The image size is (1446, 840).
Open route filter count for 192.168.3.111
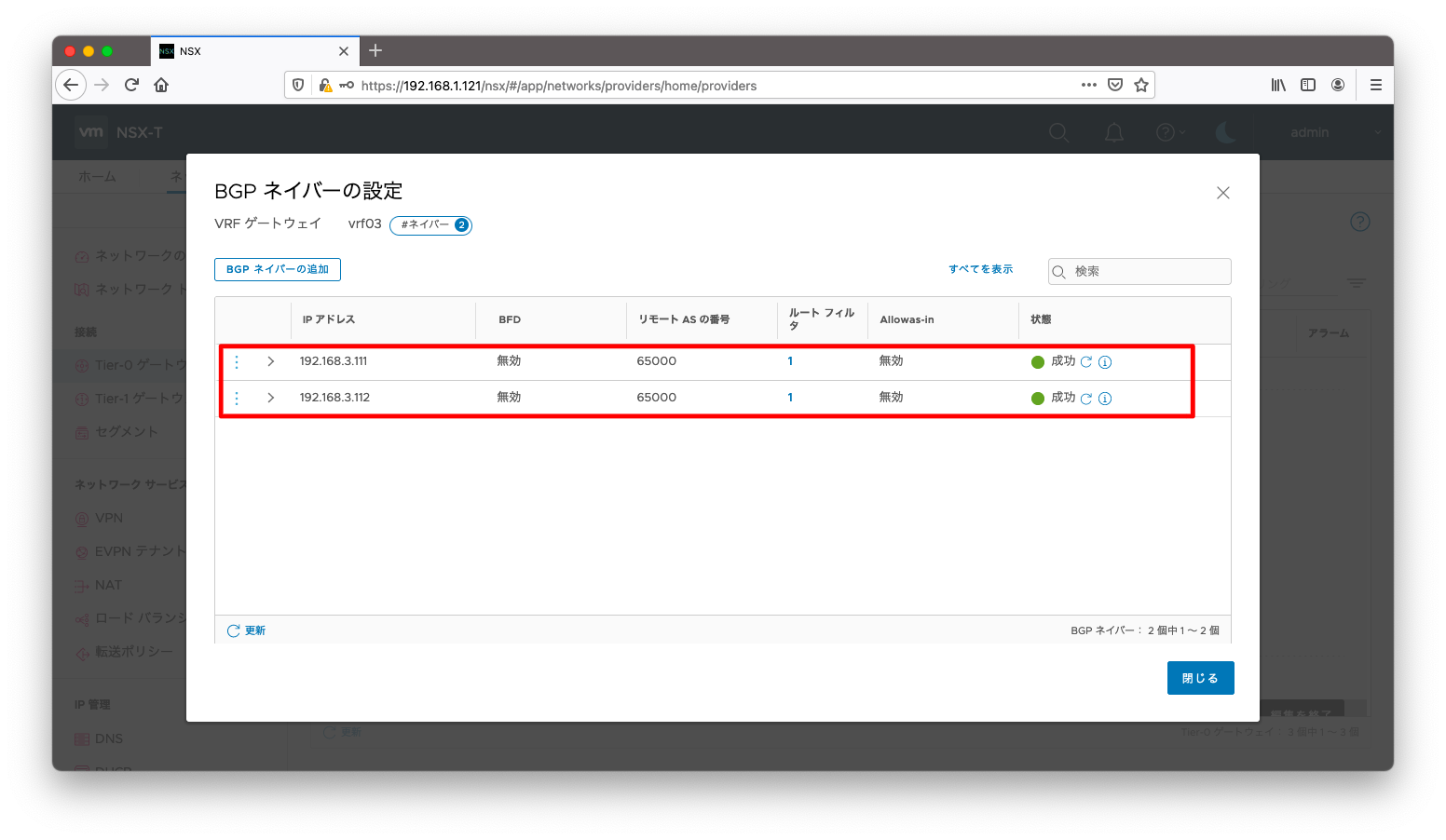click(x=790, y=361)
